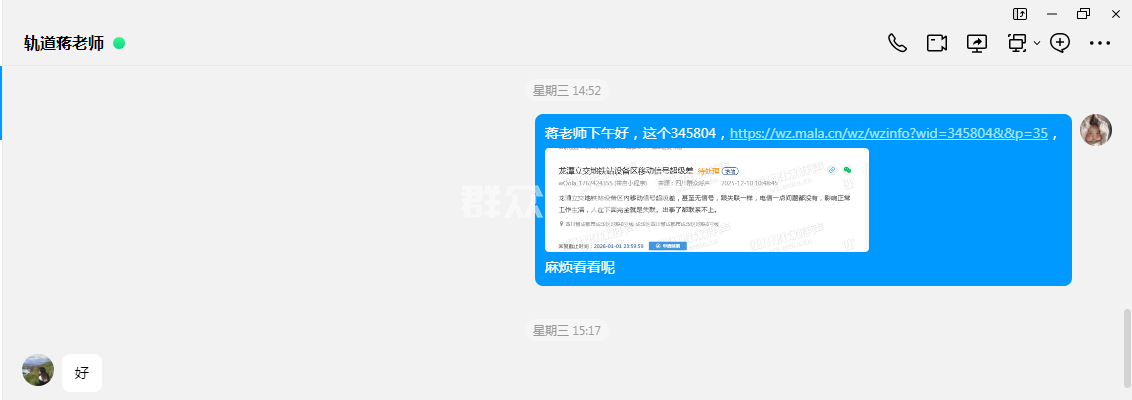Expand the dropdown arrow beside remote control
Screen dimensions: 1132x400
(x=1037, y=43)
